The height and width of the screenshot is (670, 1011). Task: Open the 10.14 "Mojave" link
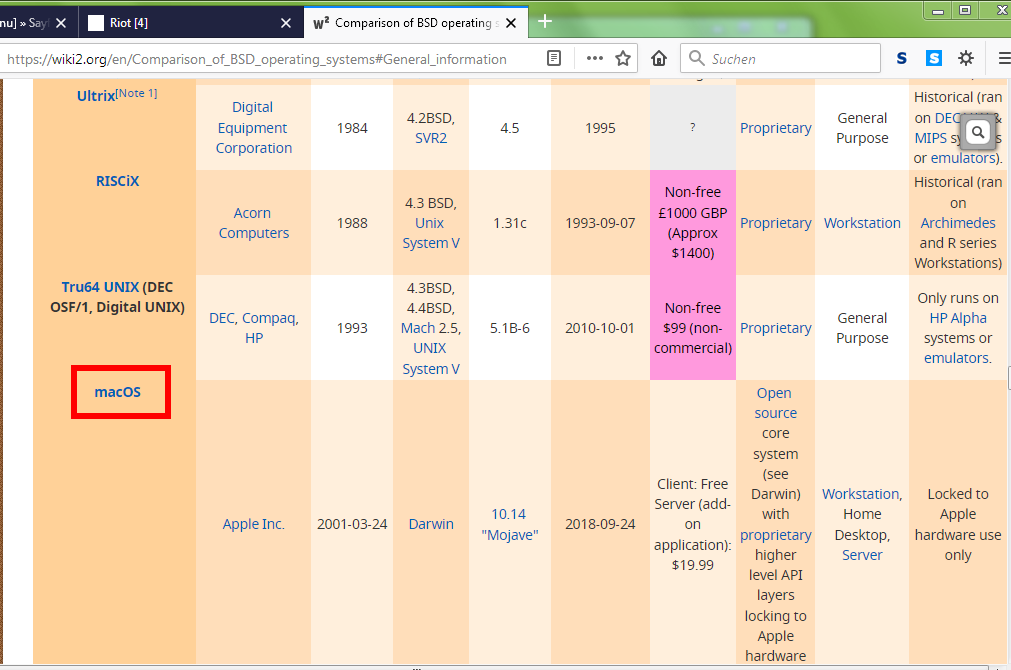point(509,524)
